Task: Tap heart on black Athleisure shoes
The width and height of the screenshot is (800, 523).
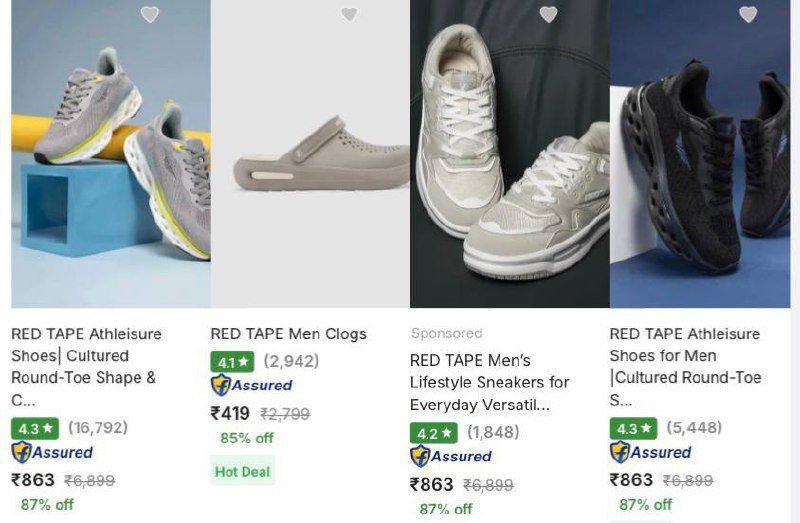Action: point(748,14)
